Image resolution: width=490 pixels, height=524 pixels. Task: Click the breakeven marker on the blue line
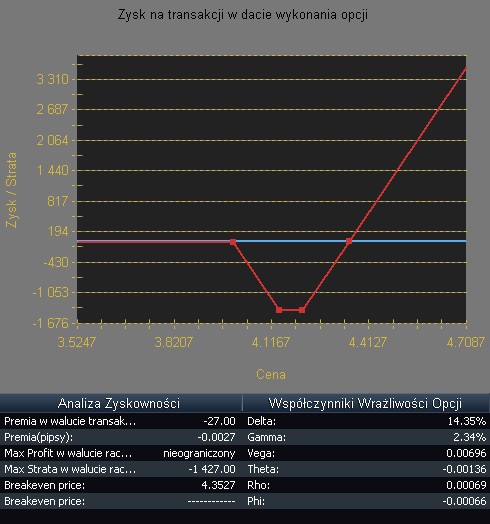point(349,241)
